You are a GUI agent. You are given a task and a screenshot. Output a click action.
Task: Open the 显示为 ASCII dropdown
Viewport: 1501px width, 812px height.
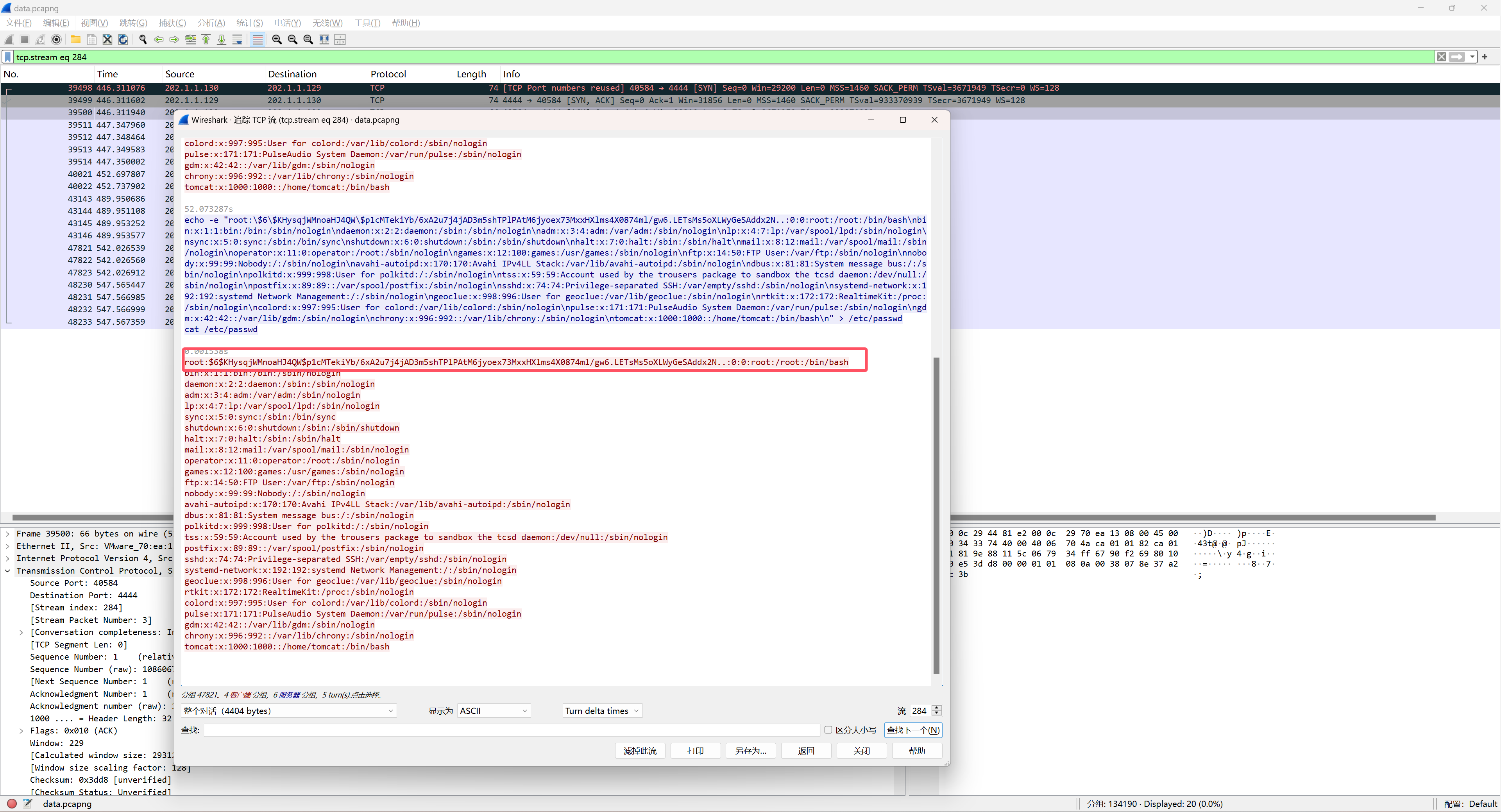click(x=494, y=711)
